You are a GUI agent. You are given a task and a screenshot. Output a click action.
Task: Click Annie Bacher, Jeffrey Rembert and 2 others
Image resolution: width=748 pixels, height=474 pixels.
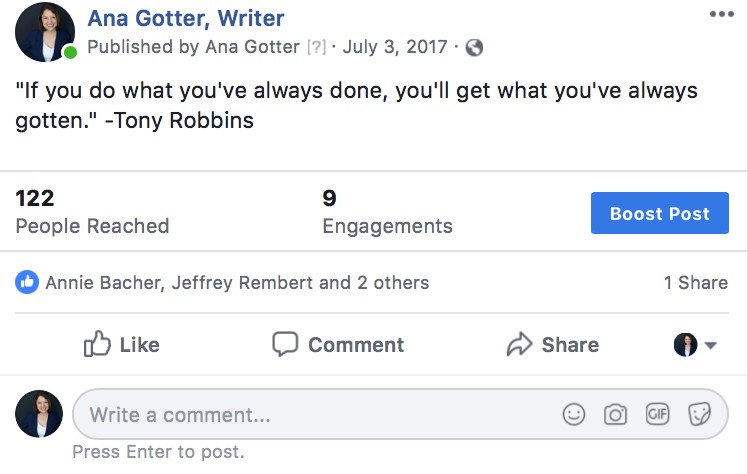pyautogui.click(x=237, y=283)
